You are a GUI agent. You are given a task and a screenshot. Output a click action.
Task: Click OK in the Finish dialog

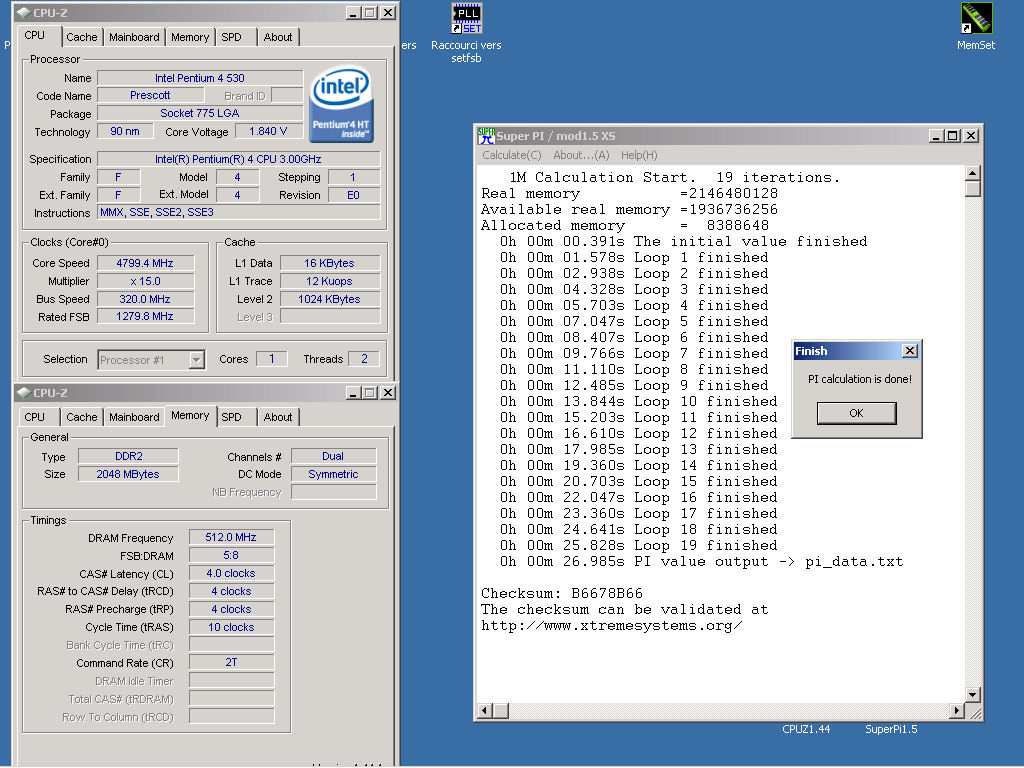point(856,413)
